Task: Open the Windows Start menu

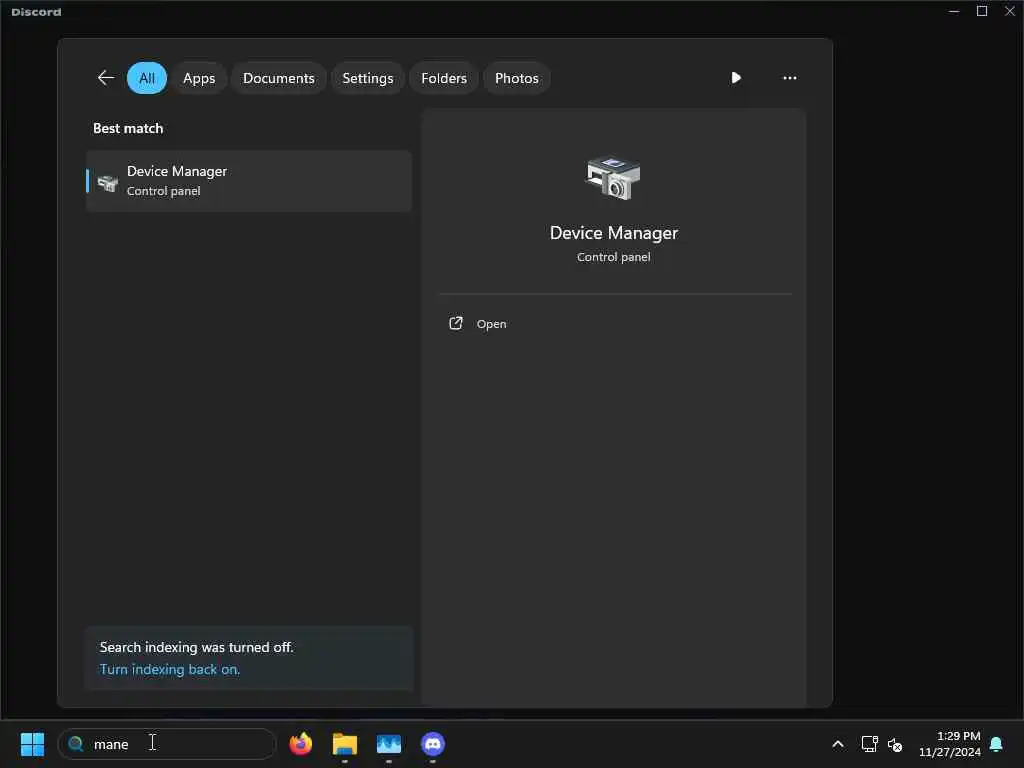Action: [32, 744]
